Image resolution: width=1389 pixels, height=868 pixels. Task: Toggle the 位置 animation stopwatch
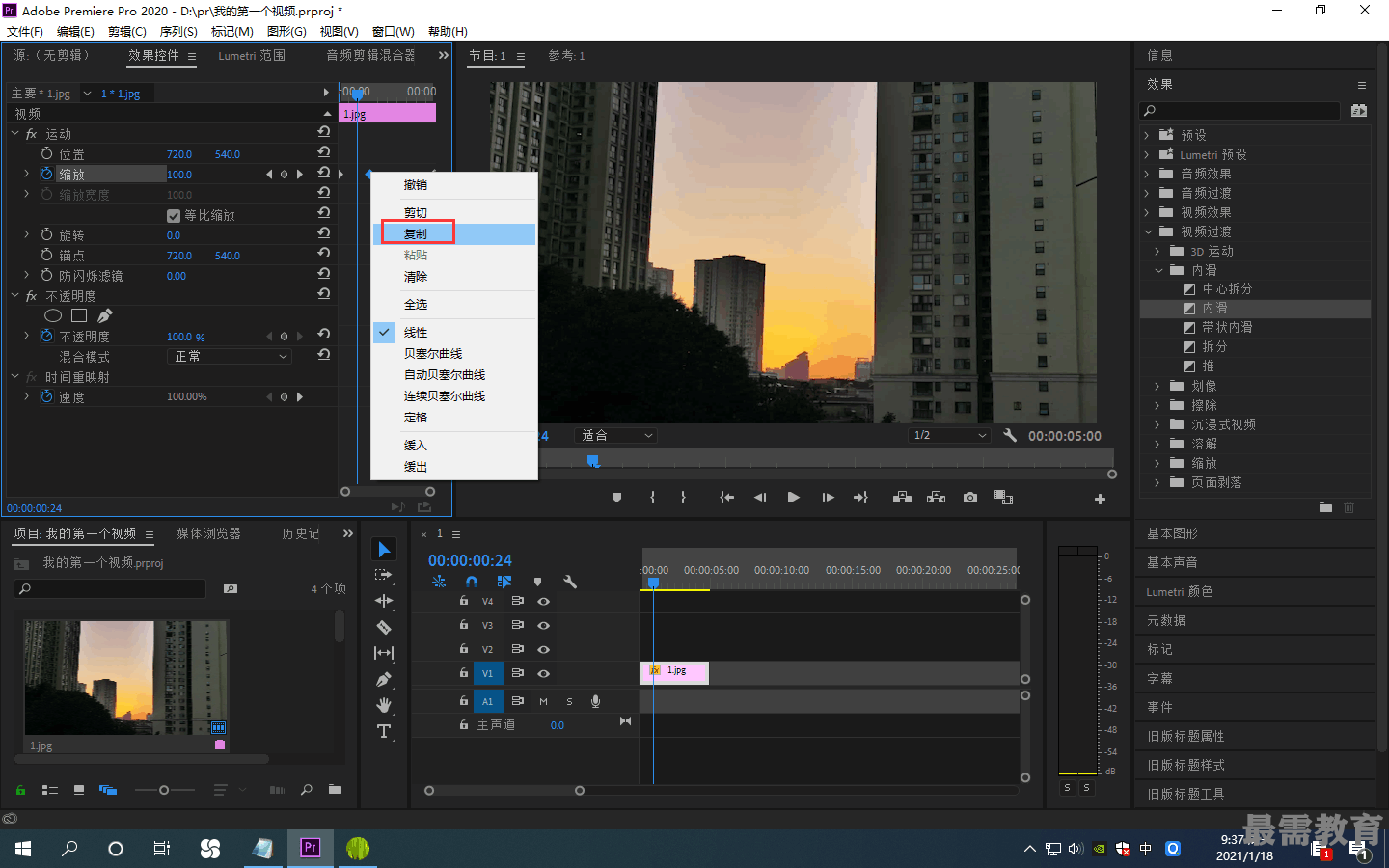tap(46, 153)
